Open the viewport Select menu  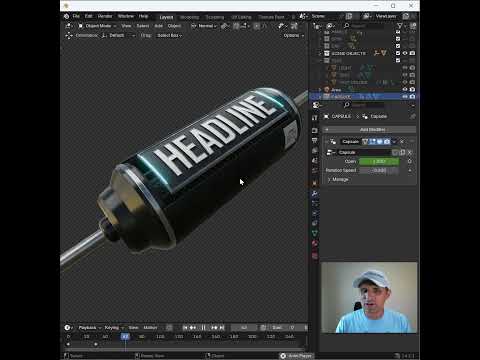tap(143, 26)
